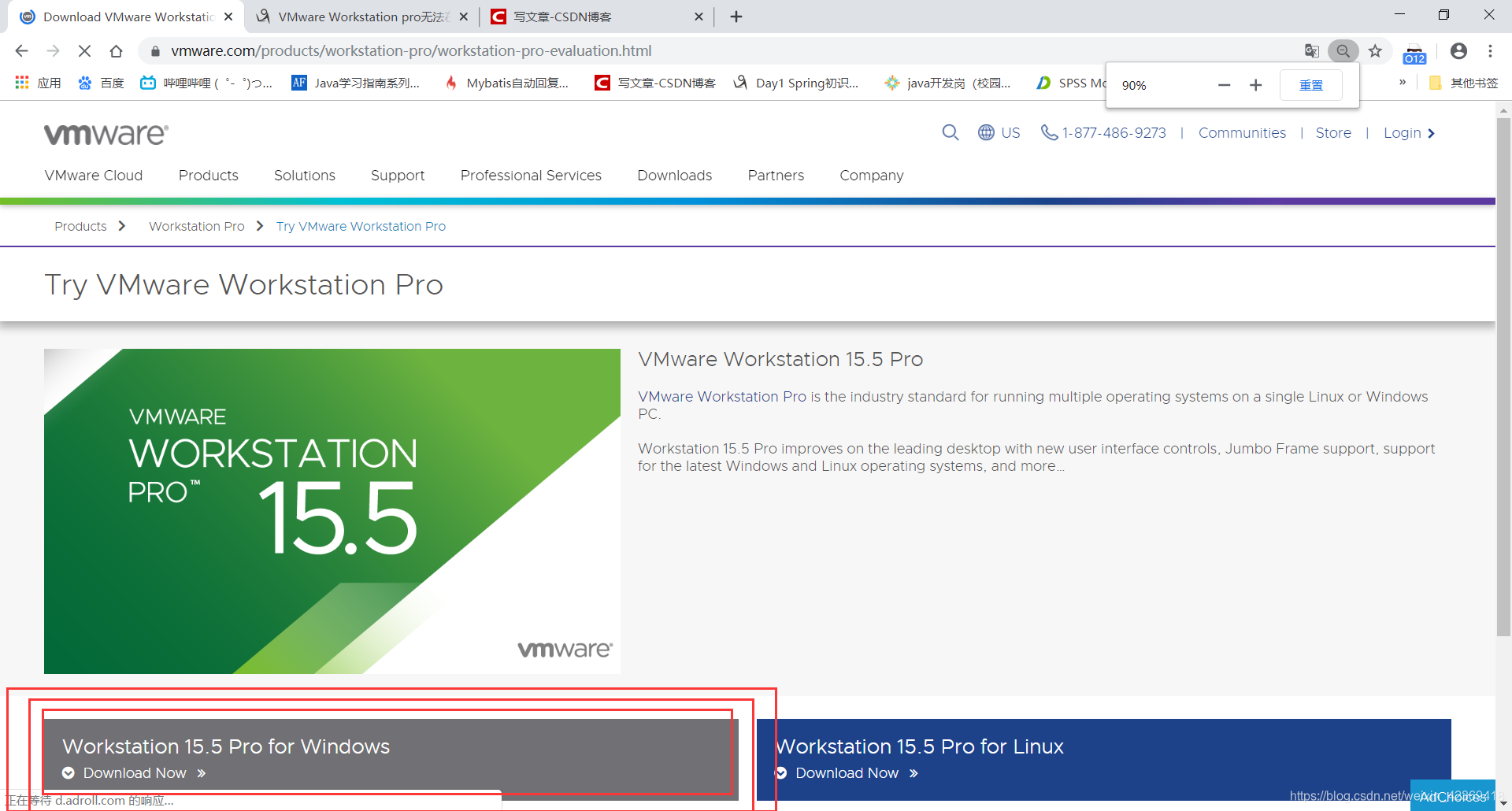Viewport: 1512px width, 811px height.
Task: Click the AdChoices badge
Action: 1452,796
